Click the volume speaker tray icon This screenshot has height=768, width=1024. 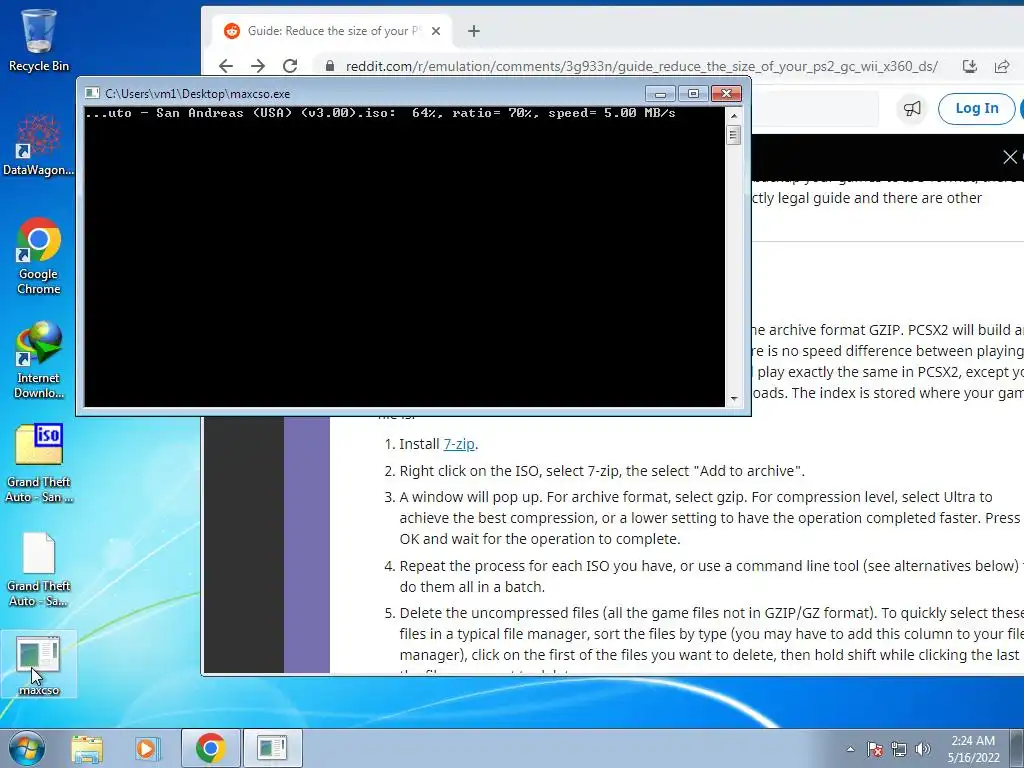pos(923,749)
